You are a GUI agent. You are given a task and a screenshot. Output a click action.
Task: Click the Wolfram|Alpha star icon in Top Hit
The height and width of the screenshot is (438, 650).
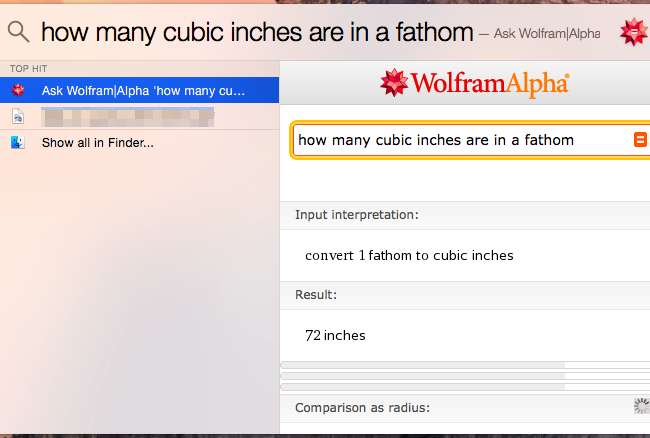pos(18,90)
